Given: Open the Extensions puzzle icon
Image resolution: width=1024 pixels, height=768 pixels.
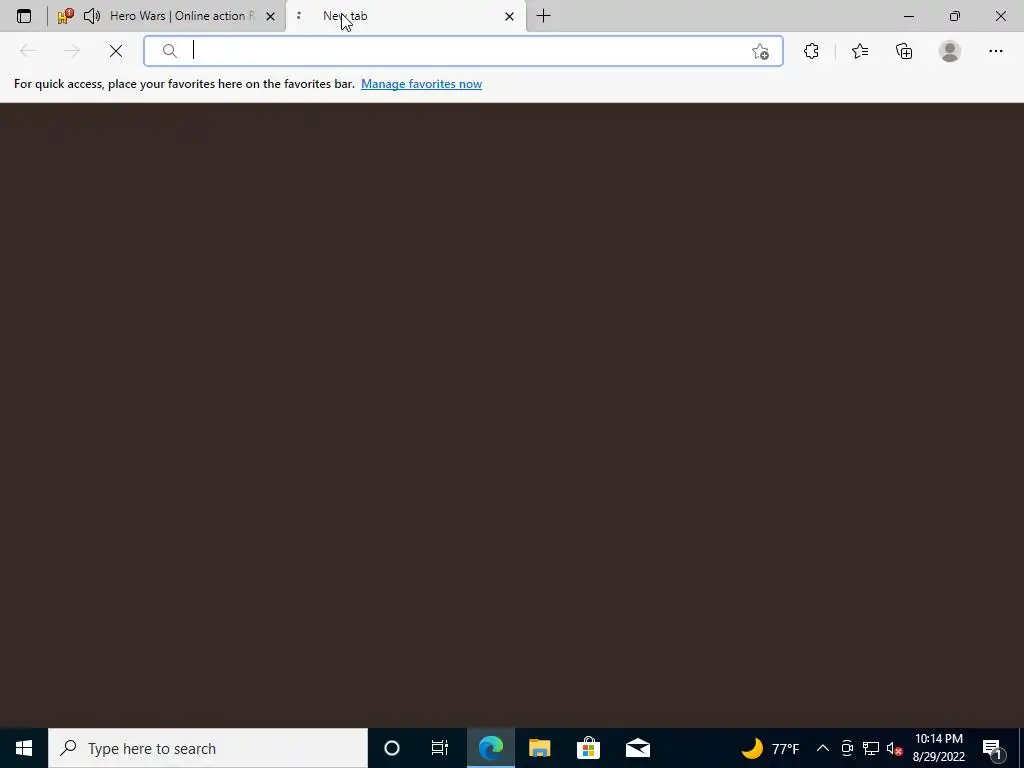Looking at the screenshot, I should pos(811,51).
